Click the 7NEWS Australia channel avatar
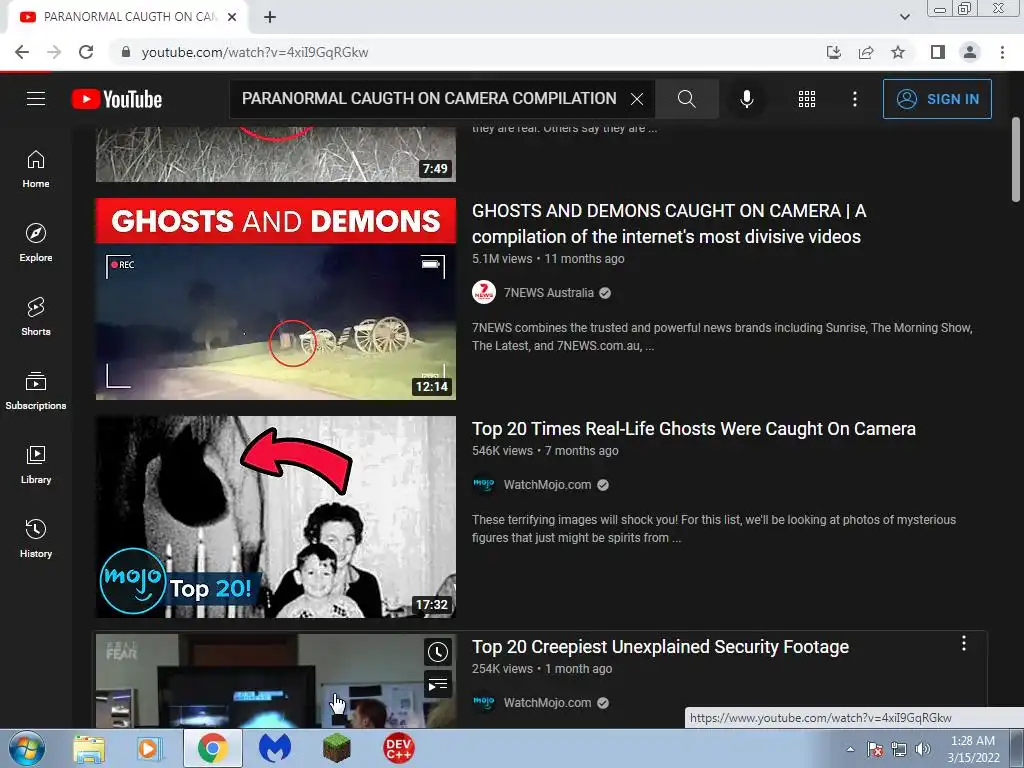Viewport: 1024px width, 768px height. coord(484,293)
